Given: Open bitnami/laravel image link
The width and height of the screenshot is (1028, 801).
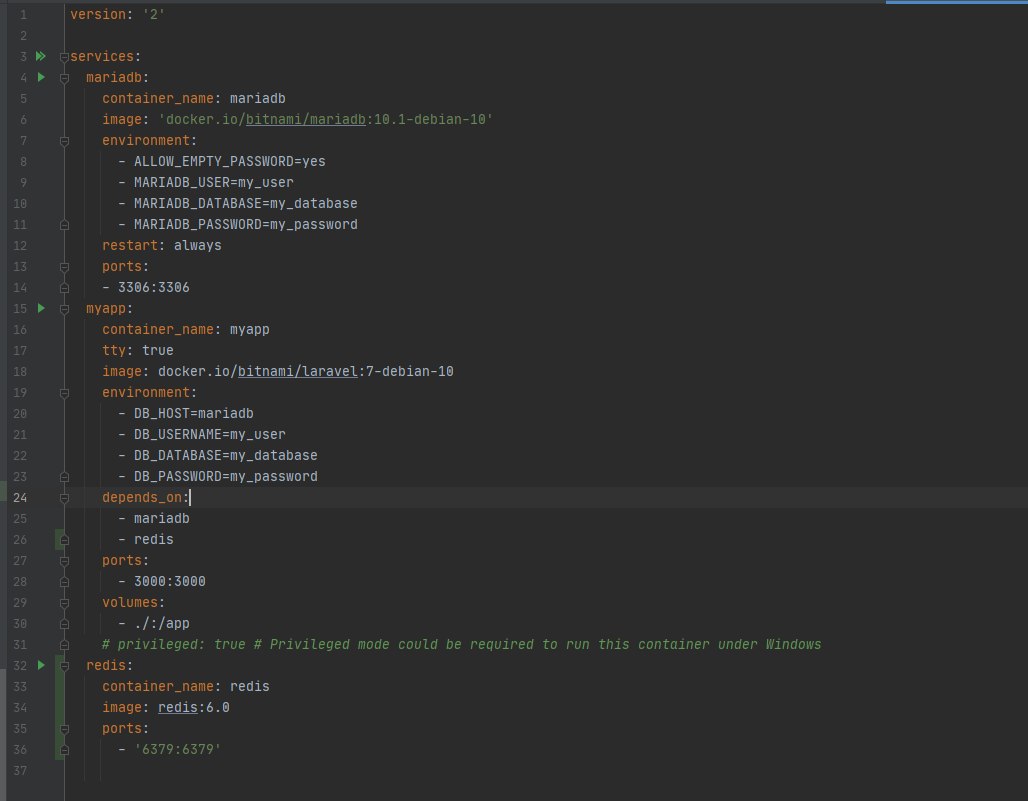Looking at the screenshot, I should [x=298, y=371].
